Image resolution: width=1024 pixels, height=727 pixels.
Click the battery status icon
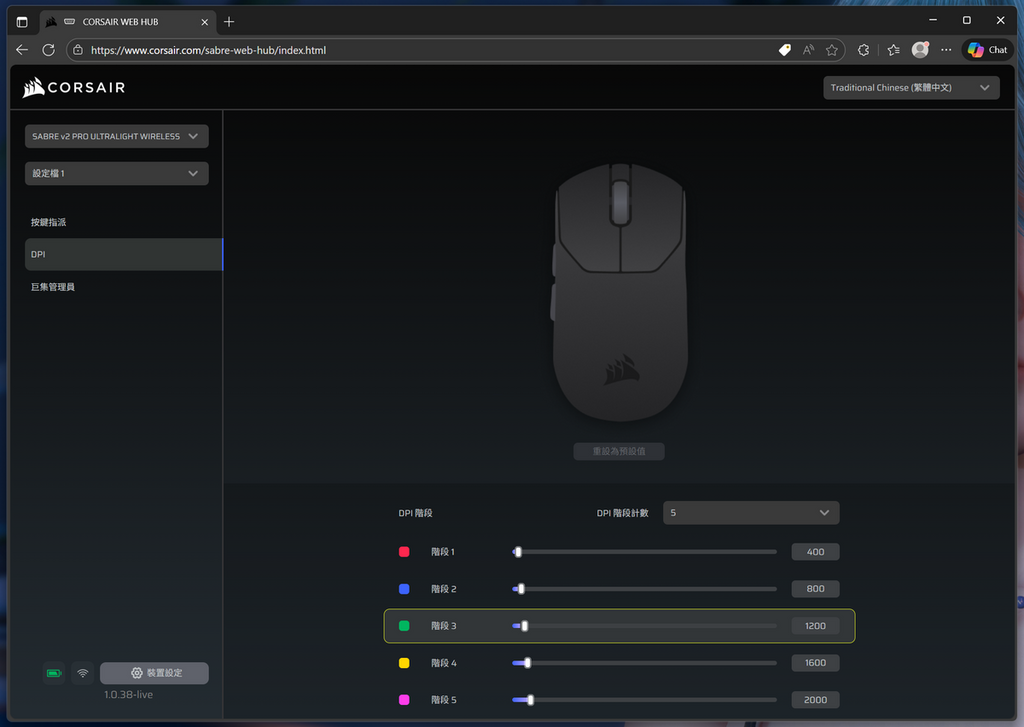pos(53,673)
